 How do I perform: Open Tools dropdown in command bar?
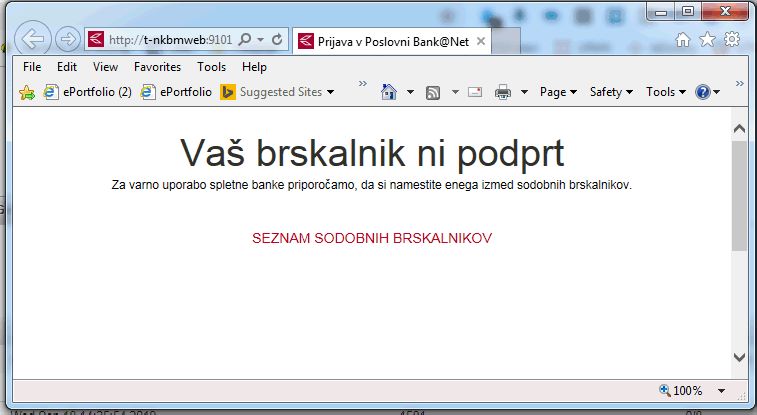click(666, 92)
